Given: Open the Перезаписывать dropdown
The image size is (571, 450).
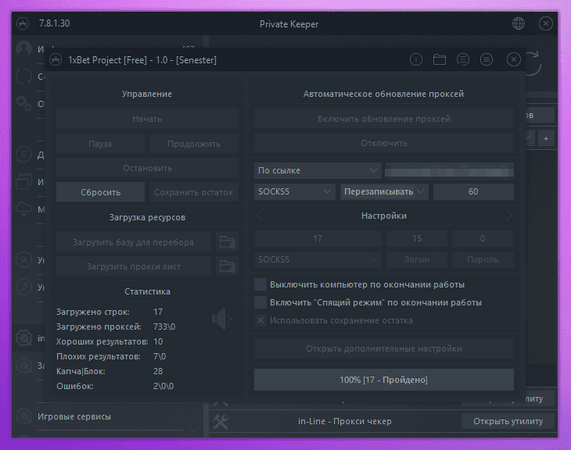Looking at the screenshot, I should [384, 192].
